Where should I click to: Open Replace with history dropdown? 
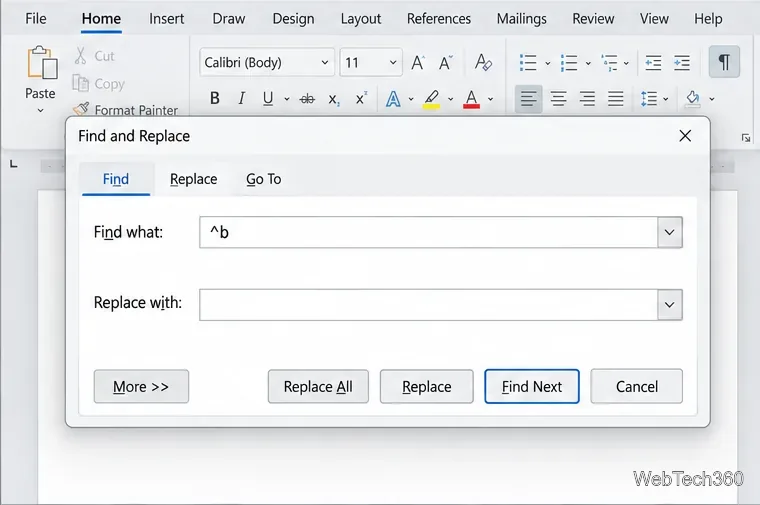tap(669, 305)
